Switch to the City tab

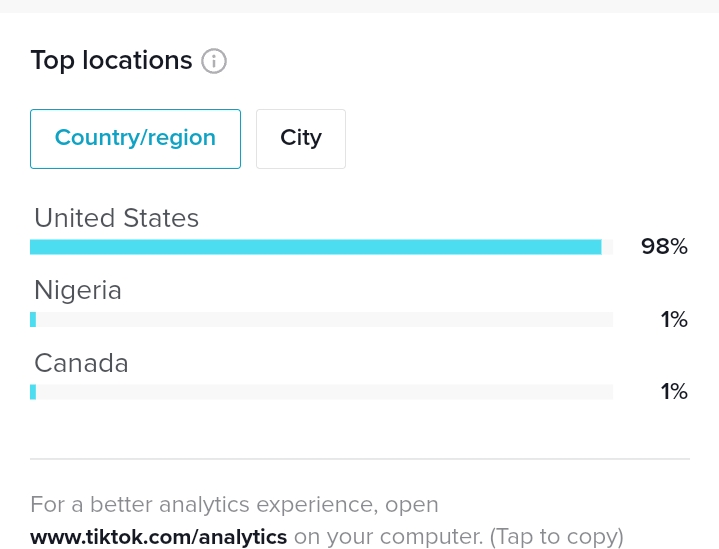pyautogui.click(x=301, y=139)
